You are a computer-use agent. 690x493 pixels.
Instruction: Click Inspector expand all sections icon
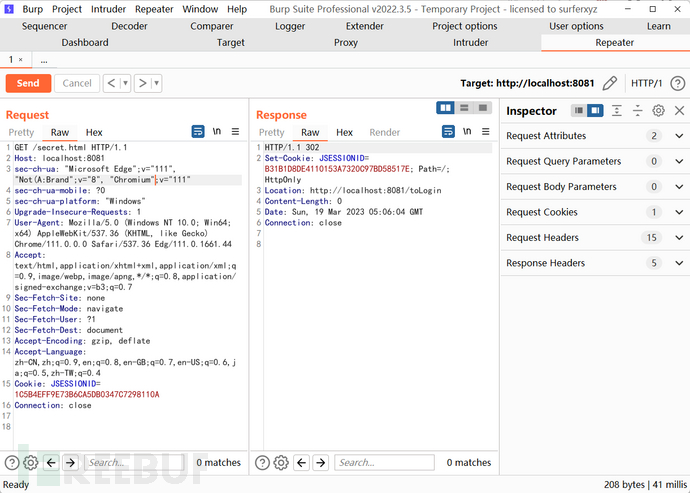(x=617, y=110)
